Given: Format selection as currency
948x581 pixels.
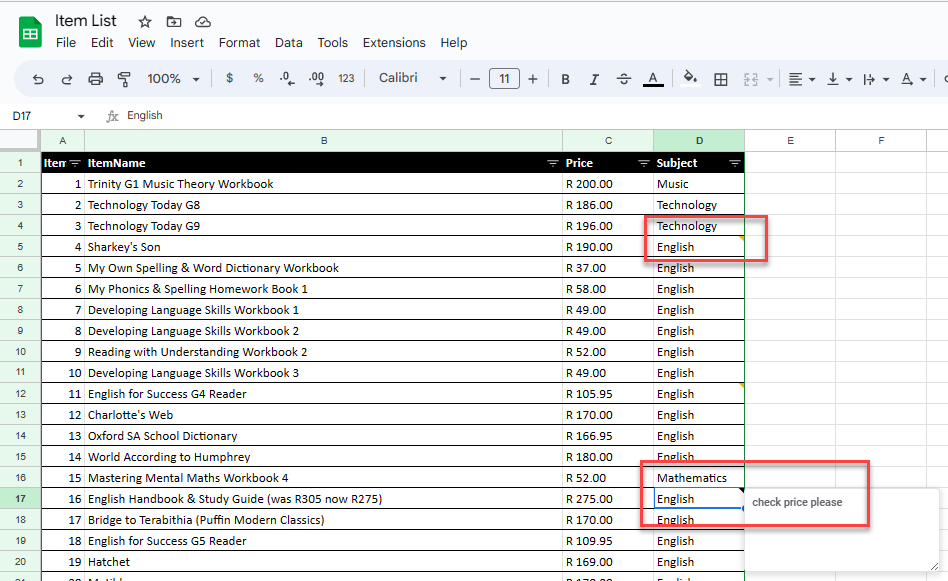Looking at the screenshot, I should point(229,78).
